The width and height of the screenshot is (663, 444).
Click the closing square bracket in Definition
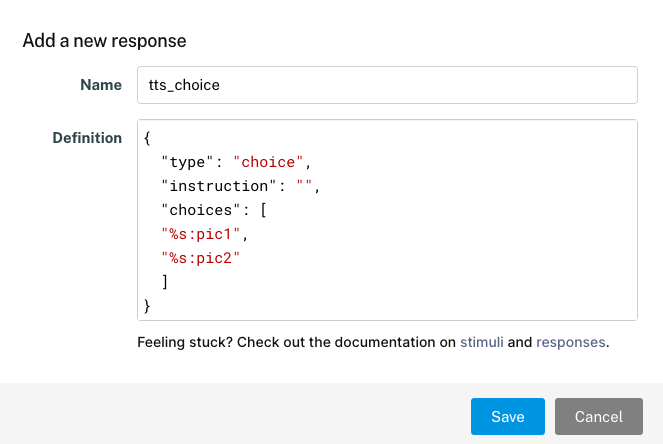(165, 282)
